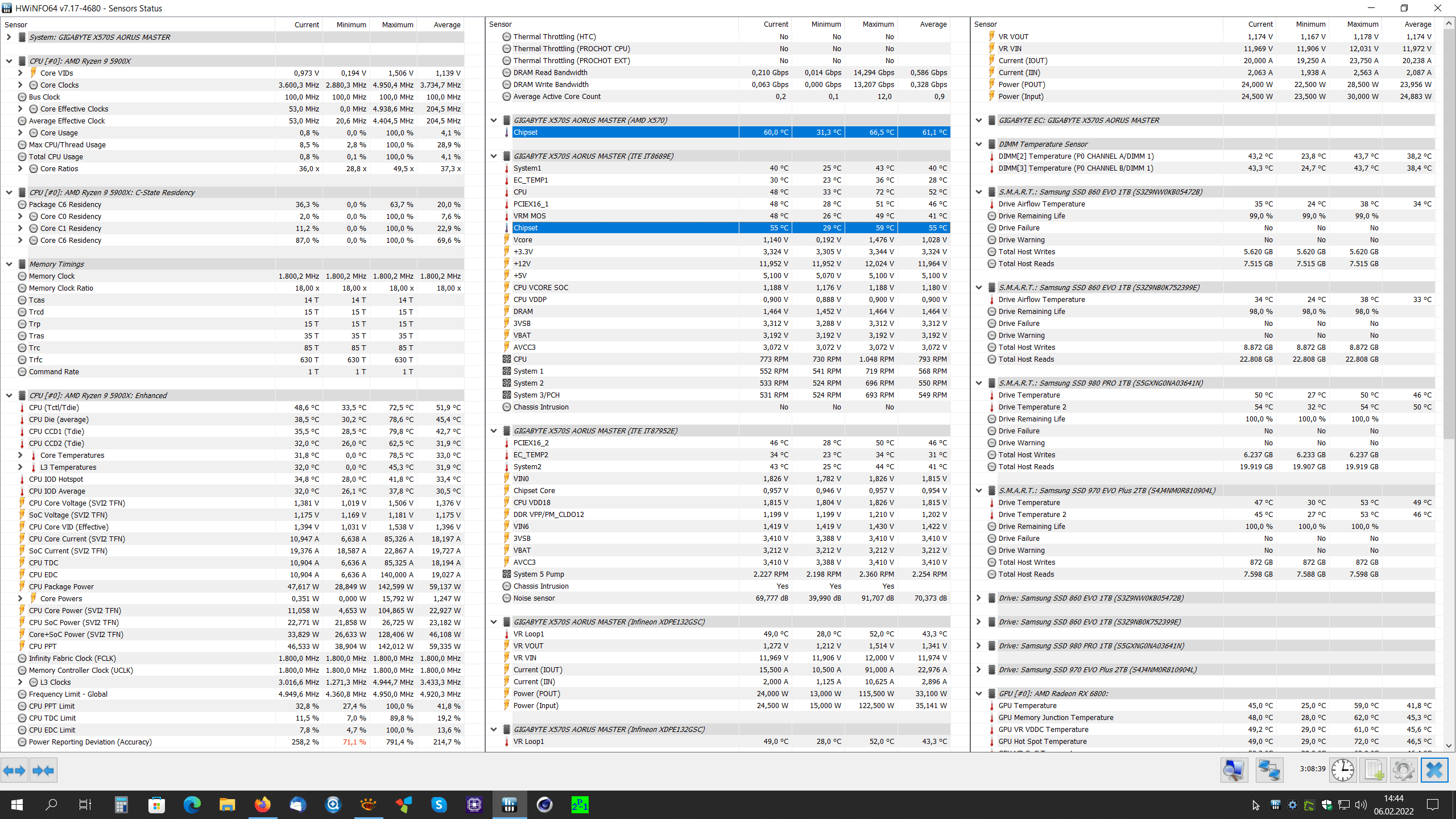Expand the Core Powers row
Image resolution: width=1456 pixels, height=819 pixels.
pos(20,598)
